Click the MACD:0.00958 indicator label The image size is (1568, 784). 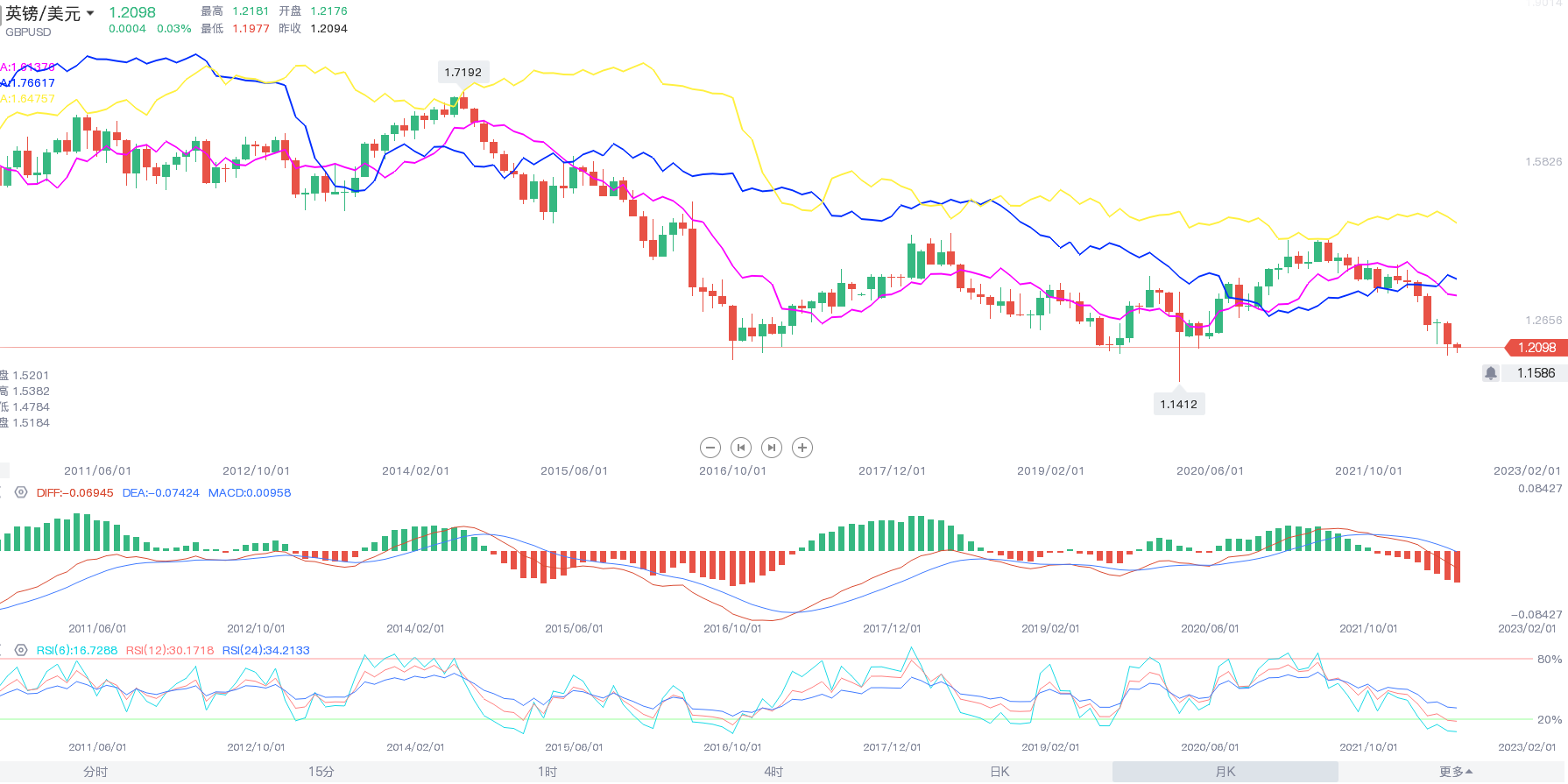coord(250,493)
